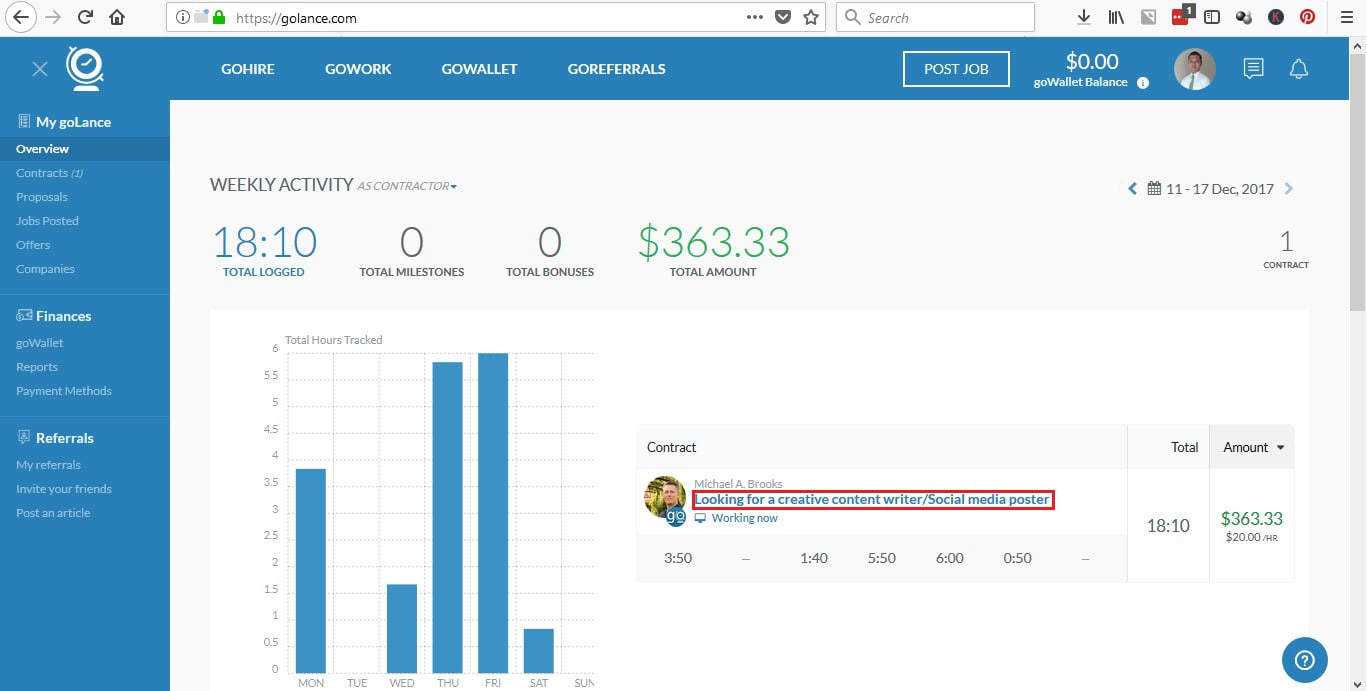1367x691 pixels.
Task: Click the 11 - 17 Dec, 2017 date range
Action: 1220,188
